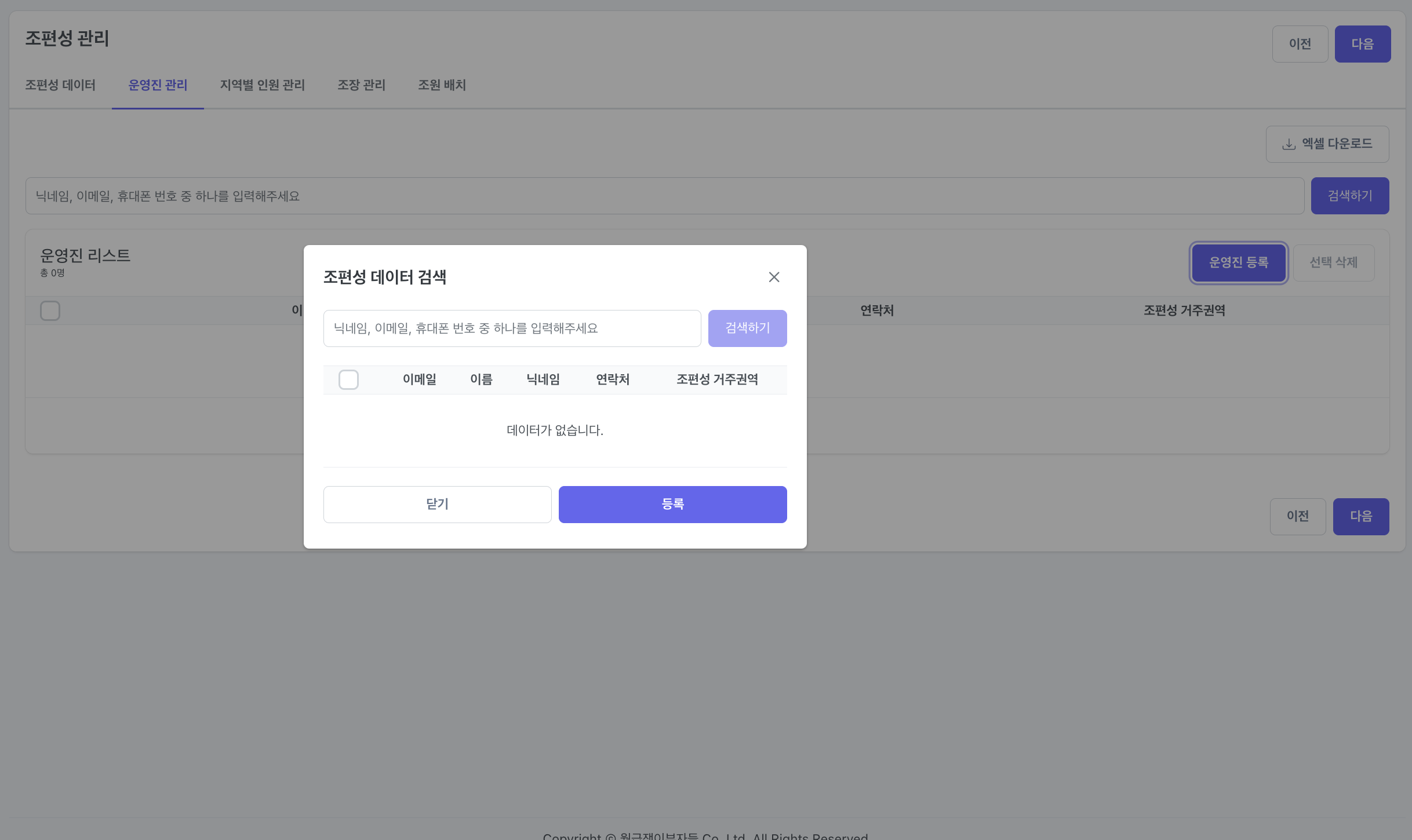This screenshot has width=1412, height=840.
Task: Click the top 이전 button
Action: coord(1300,44)
